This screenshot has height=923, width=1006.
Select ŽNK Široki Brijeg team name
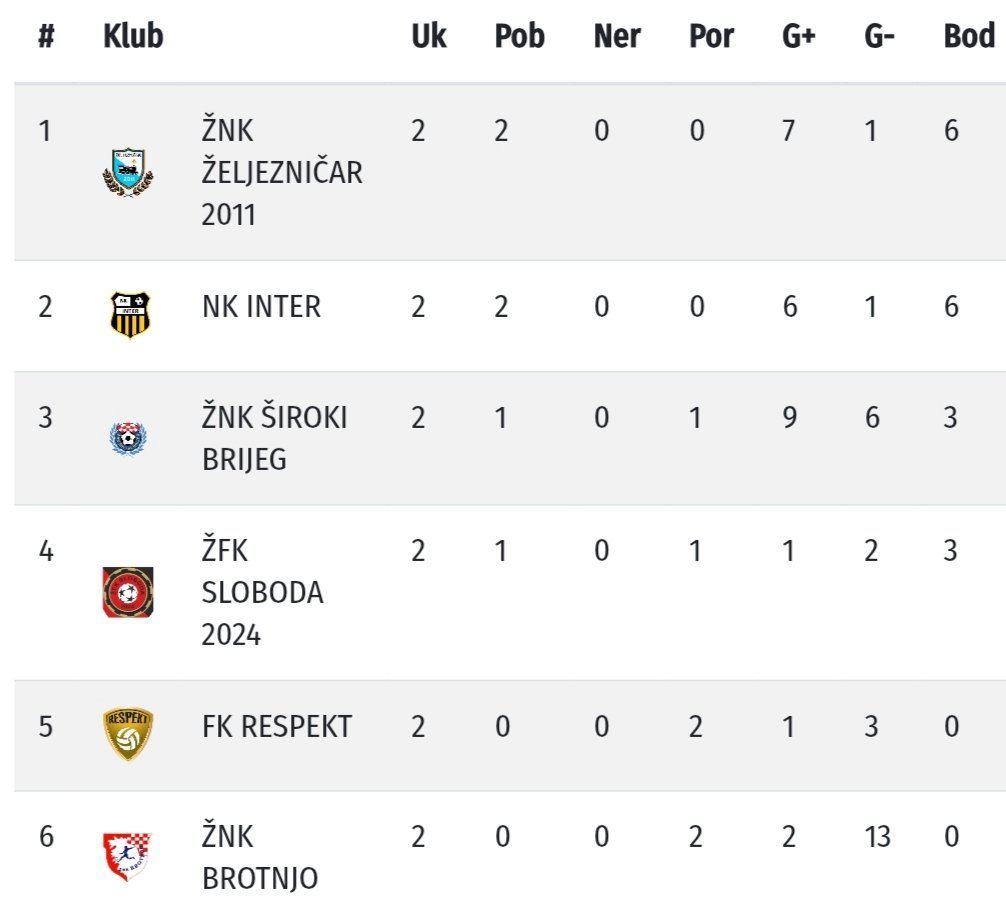(x=274, y=437)
